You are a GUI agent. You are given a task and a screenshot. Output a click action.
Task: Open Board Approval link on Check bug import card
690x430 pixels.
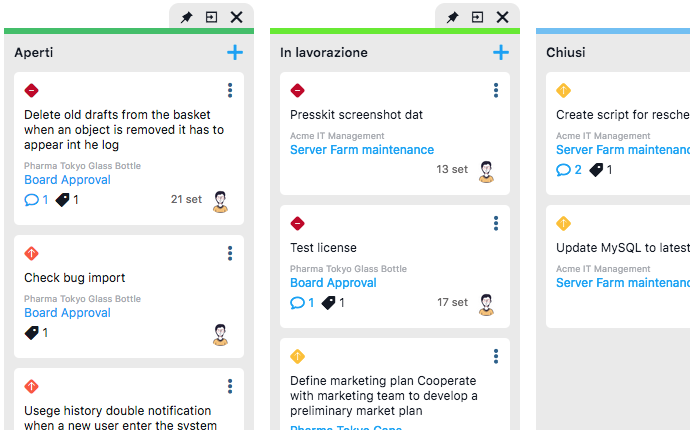pyautogui.click(x=67, y=313)
